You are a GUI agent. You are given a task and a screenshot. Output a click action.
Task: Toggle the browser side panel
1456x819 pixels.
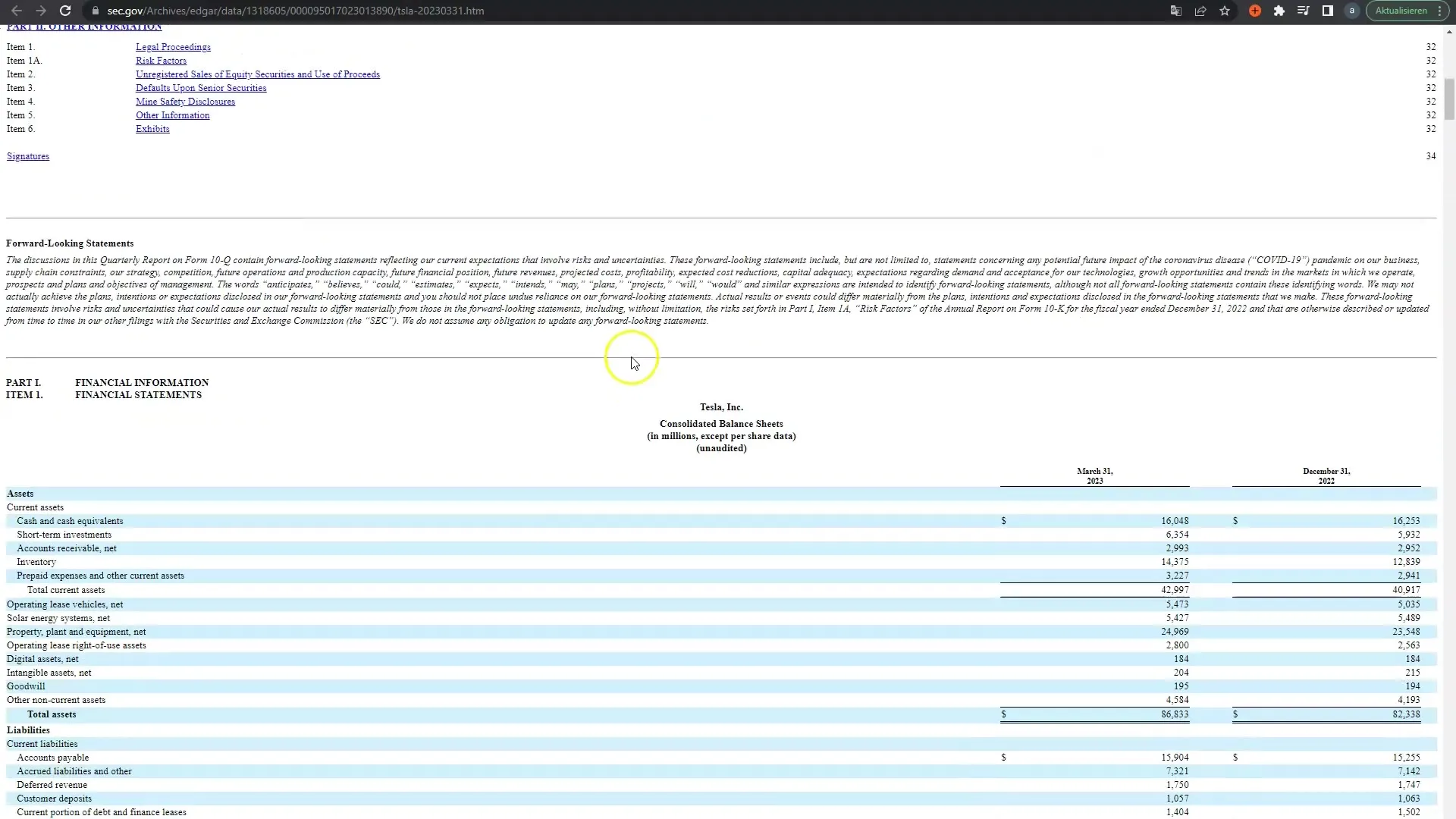coord(1328,11)
